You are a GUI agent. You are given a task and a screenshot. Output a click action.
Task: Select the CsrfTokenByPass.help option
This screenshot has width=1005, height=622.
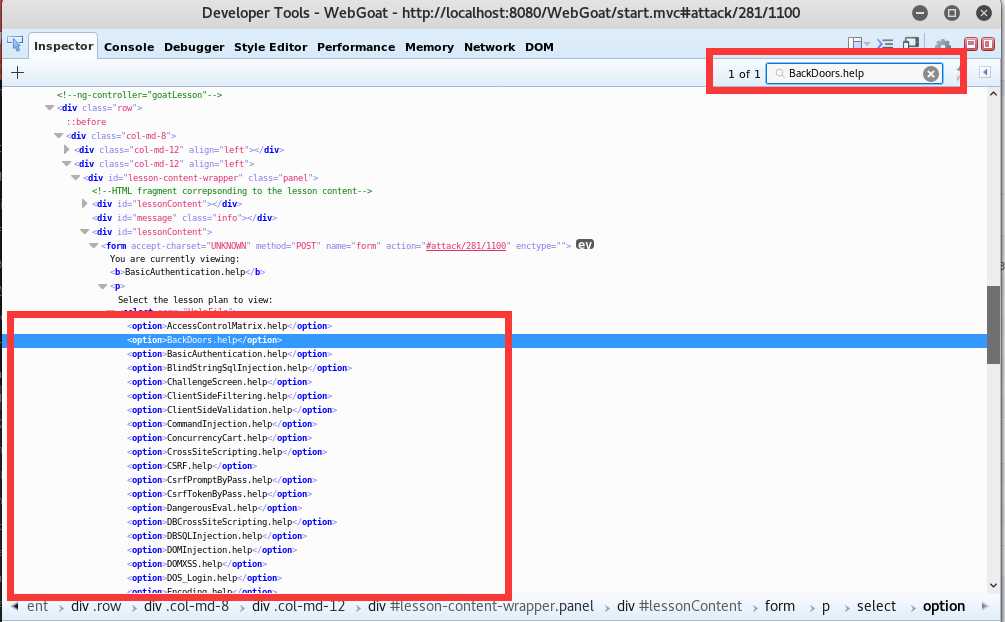point(220,494)
